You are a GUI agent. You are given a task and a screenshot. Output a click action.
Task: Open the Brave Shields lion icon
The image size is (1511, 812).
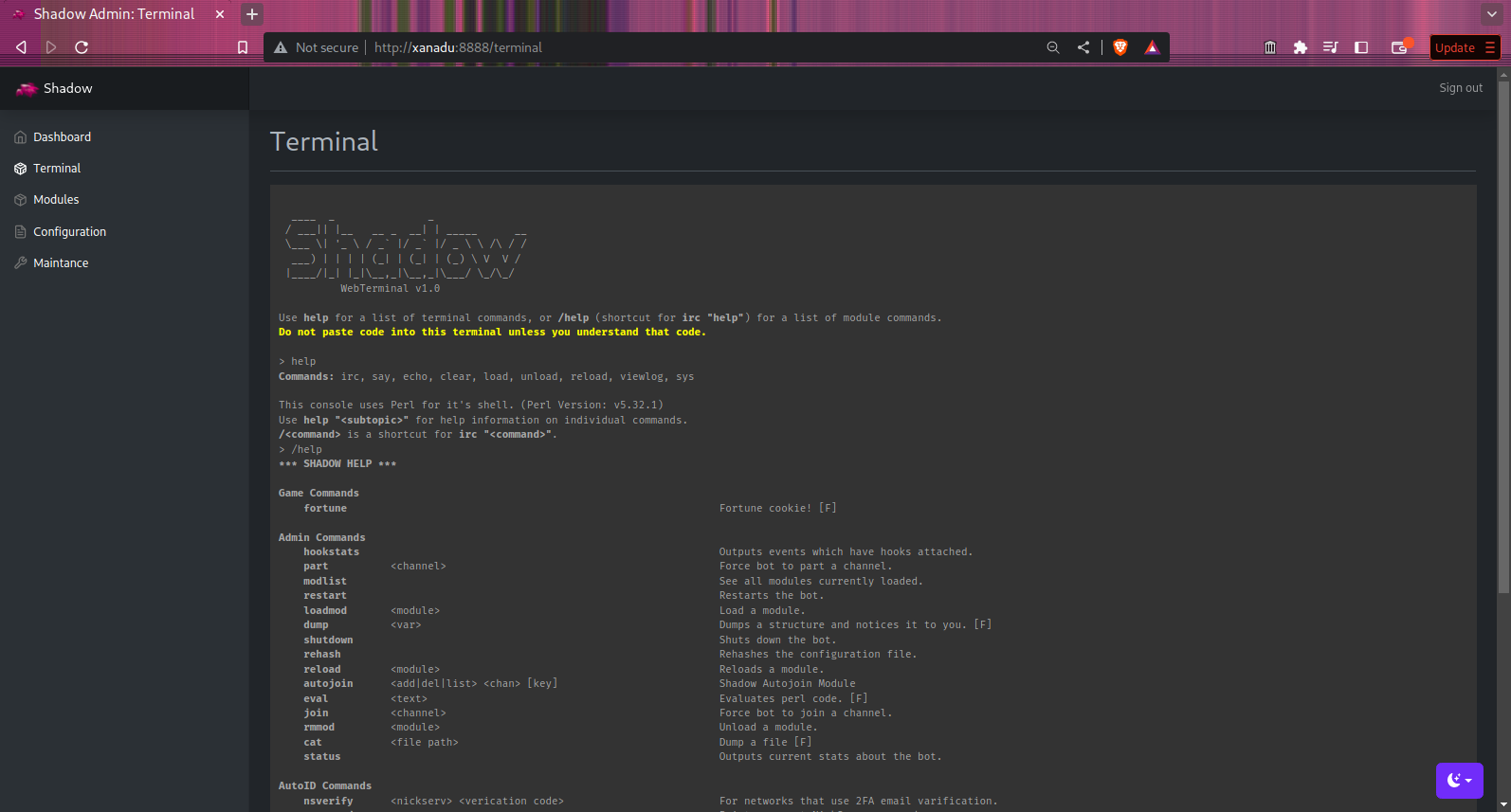(x=1120, y=47)
